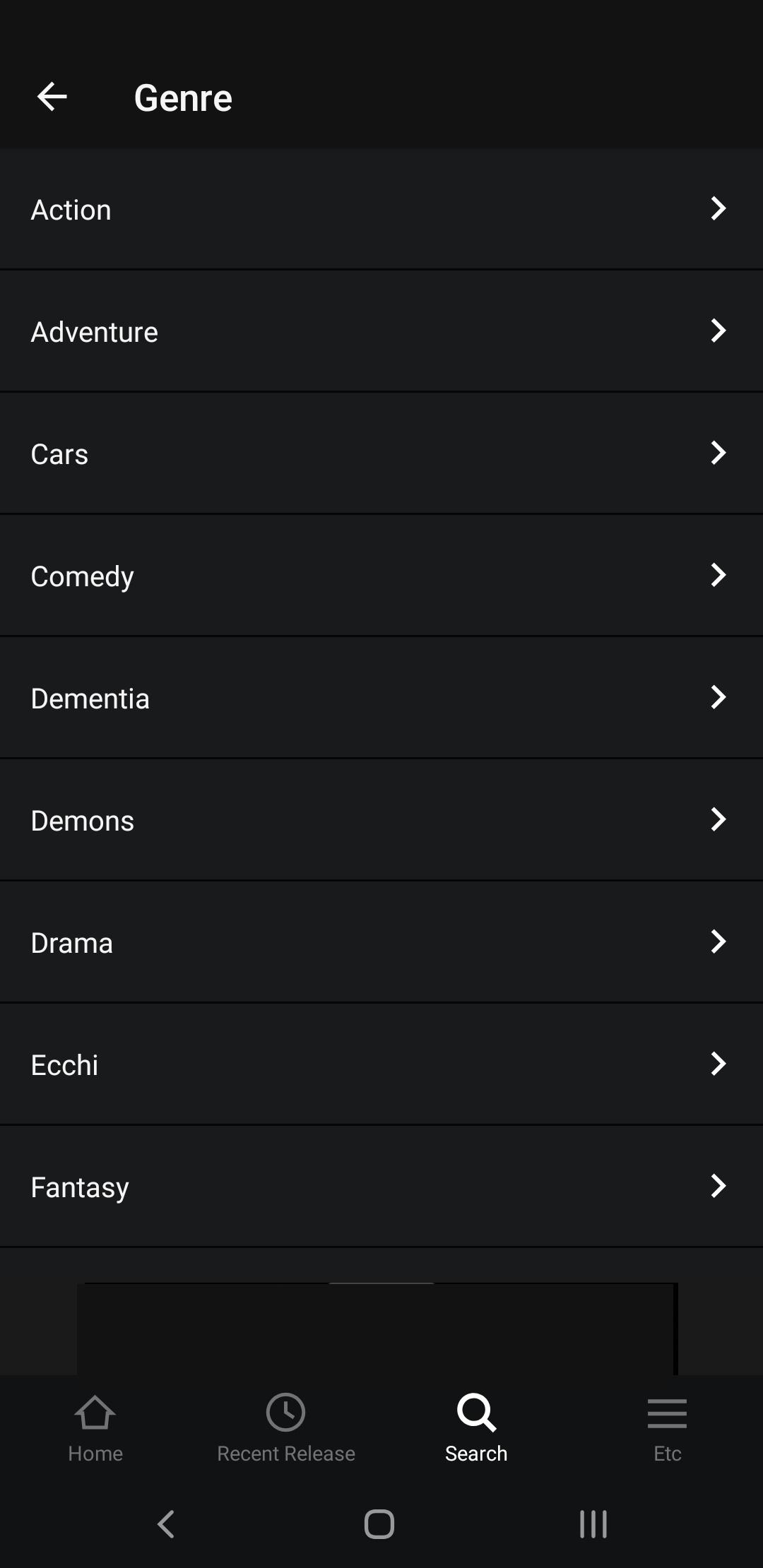
Task: Open the Comedy chevron arrow
Action: pos(718,575)
